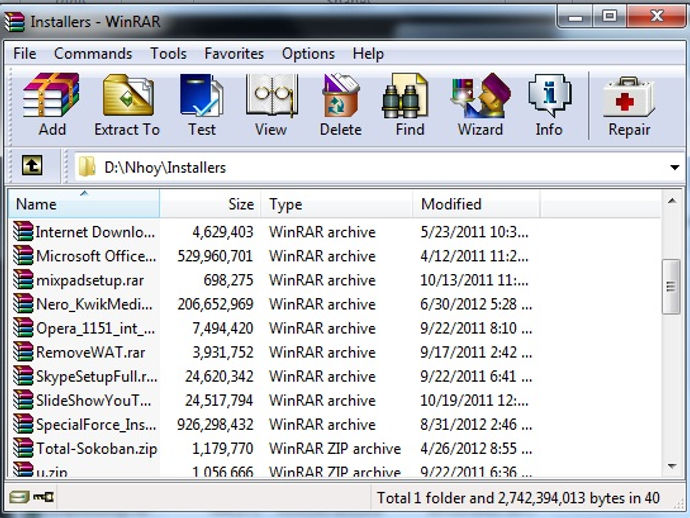Click WinRAR ZIP archive type for Total-Sokoban
The height and width of the screenshot is (518, 690).
click(x=335, y=449)
